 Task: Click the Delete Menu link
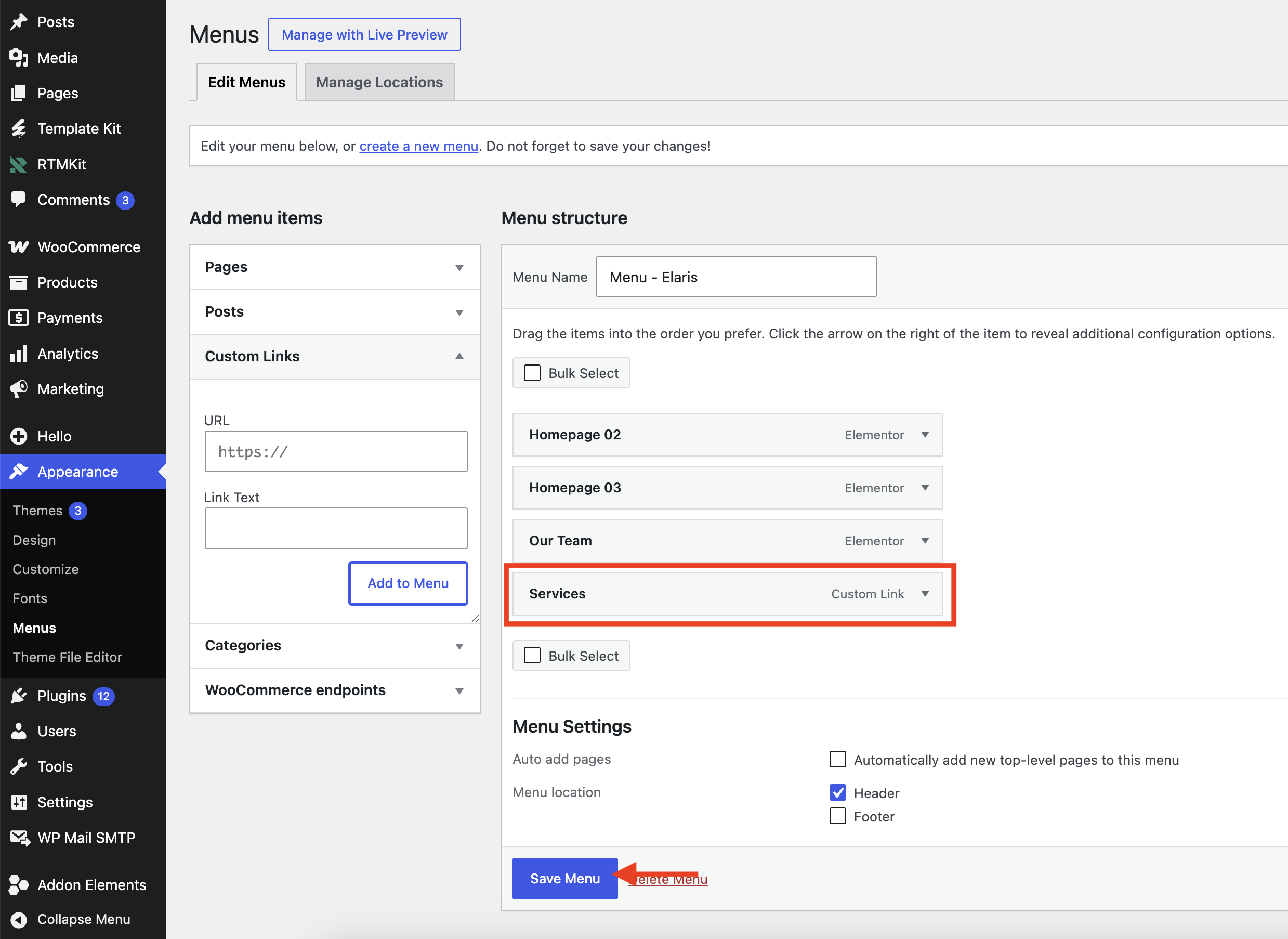(x=668, y=879)
